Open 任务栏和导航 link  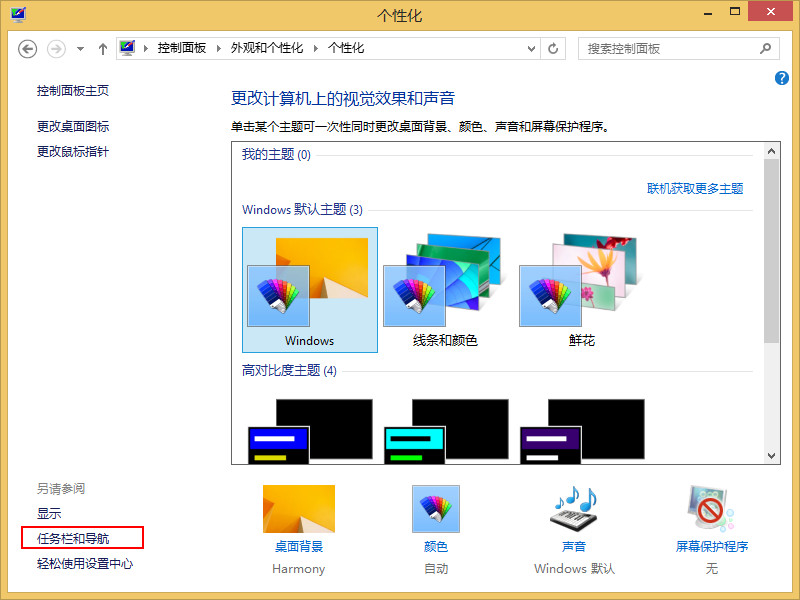point(73,538)
